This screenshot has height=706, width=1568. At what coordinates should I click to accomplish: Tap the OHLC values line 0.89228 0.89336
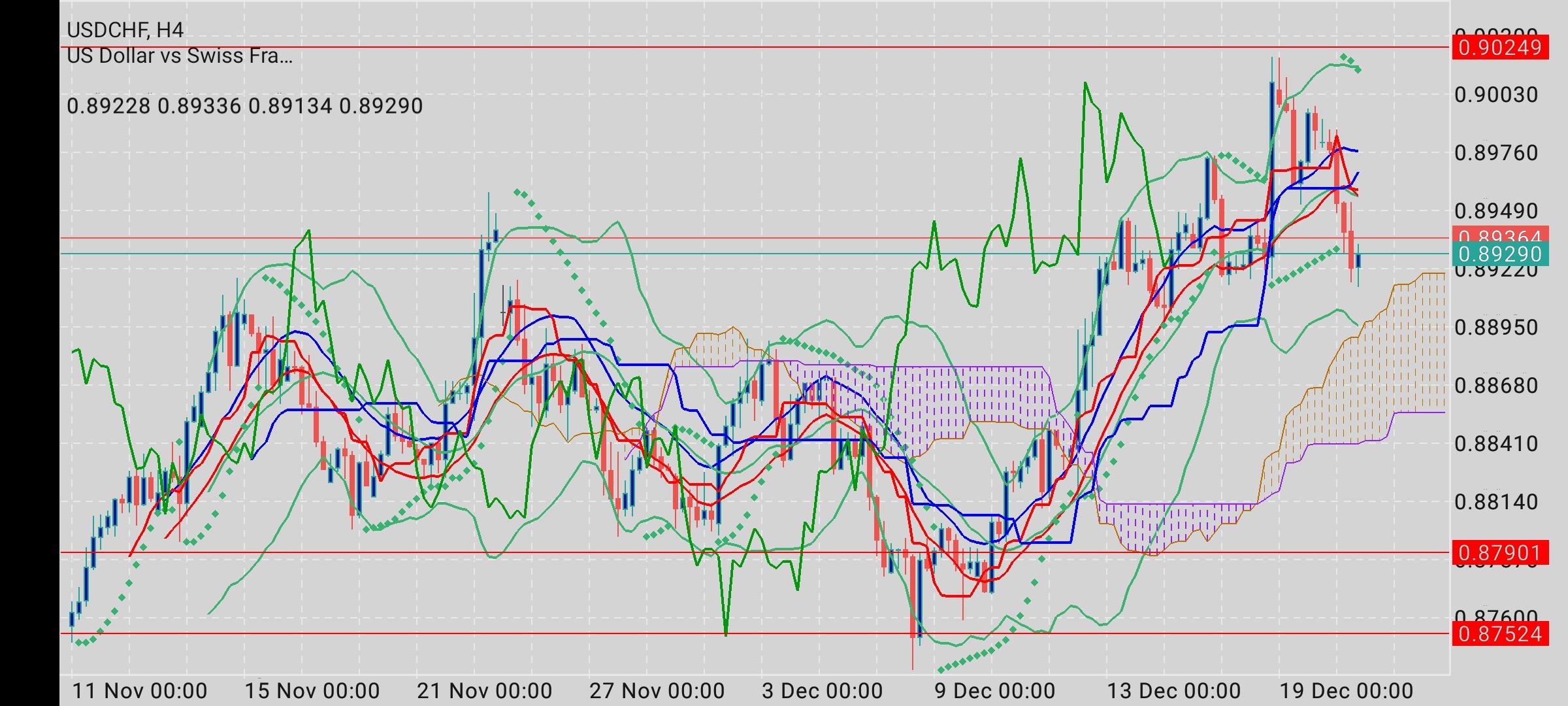click(245, 106)
